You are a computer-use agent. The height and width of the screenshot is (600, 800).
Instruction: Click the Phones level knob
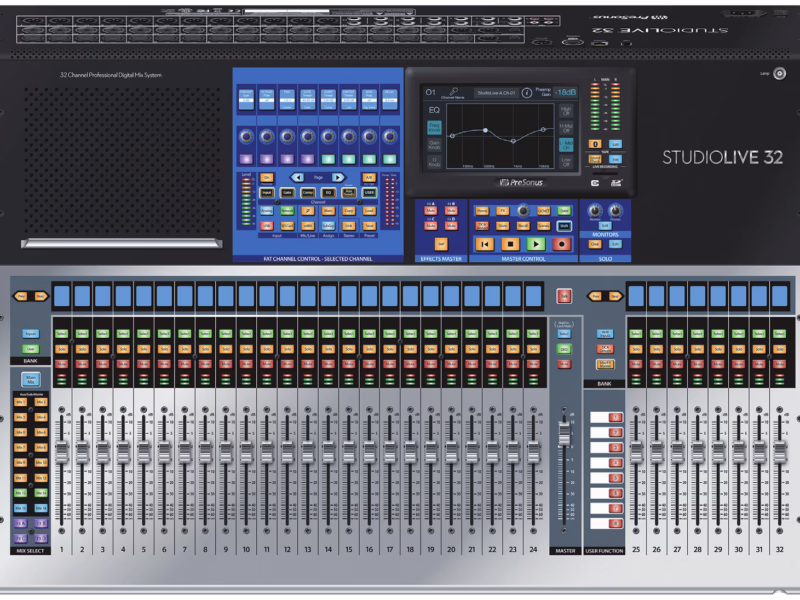point(616,210)
